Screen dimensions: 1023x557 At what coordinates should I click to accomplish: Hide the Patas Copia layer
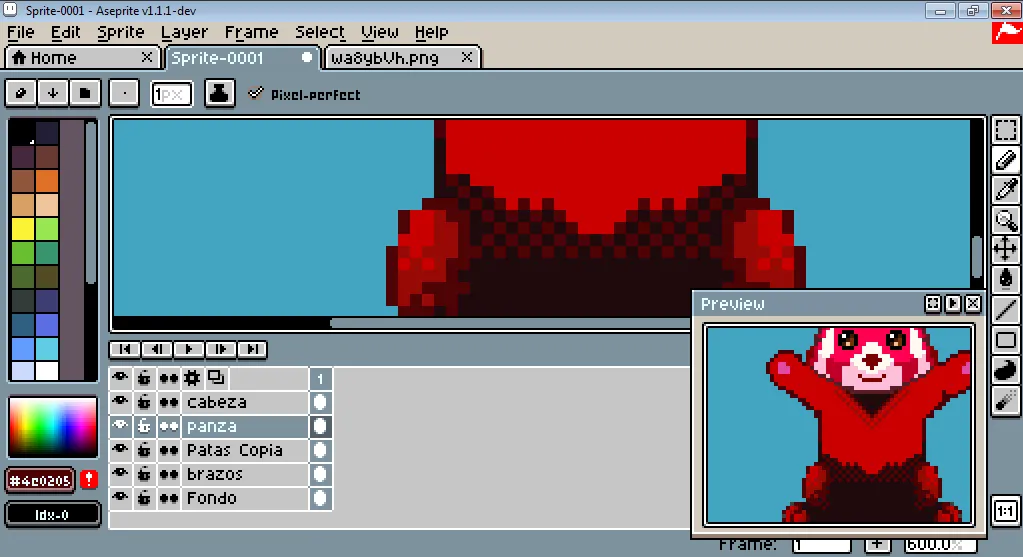(x=120, y=450)
